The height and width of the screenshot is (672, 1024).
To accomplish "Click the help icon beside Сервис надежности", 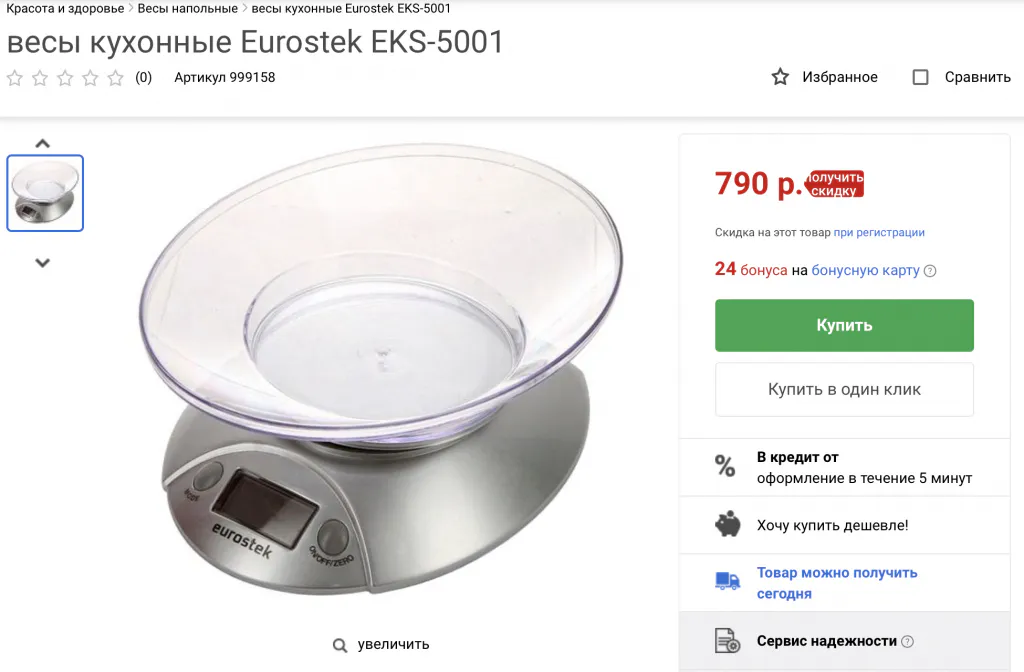I will pyautogui.click(x=907, y=642).
